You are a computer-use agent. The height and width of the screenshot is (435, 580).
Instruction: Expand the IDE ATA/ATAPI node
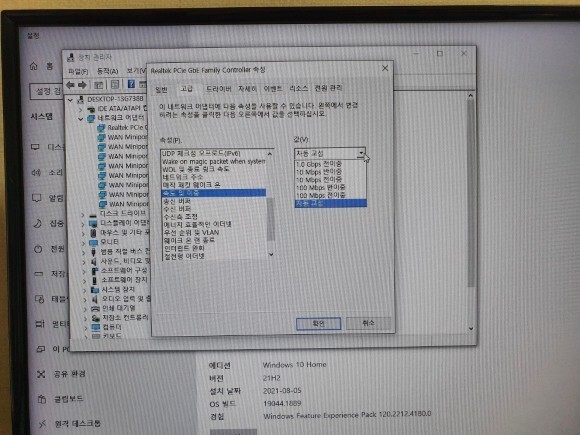coord(80,109)
